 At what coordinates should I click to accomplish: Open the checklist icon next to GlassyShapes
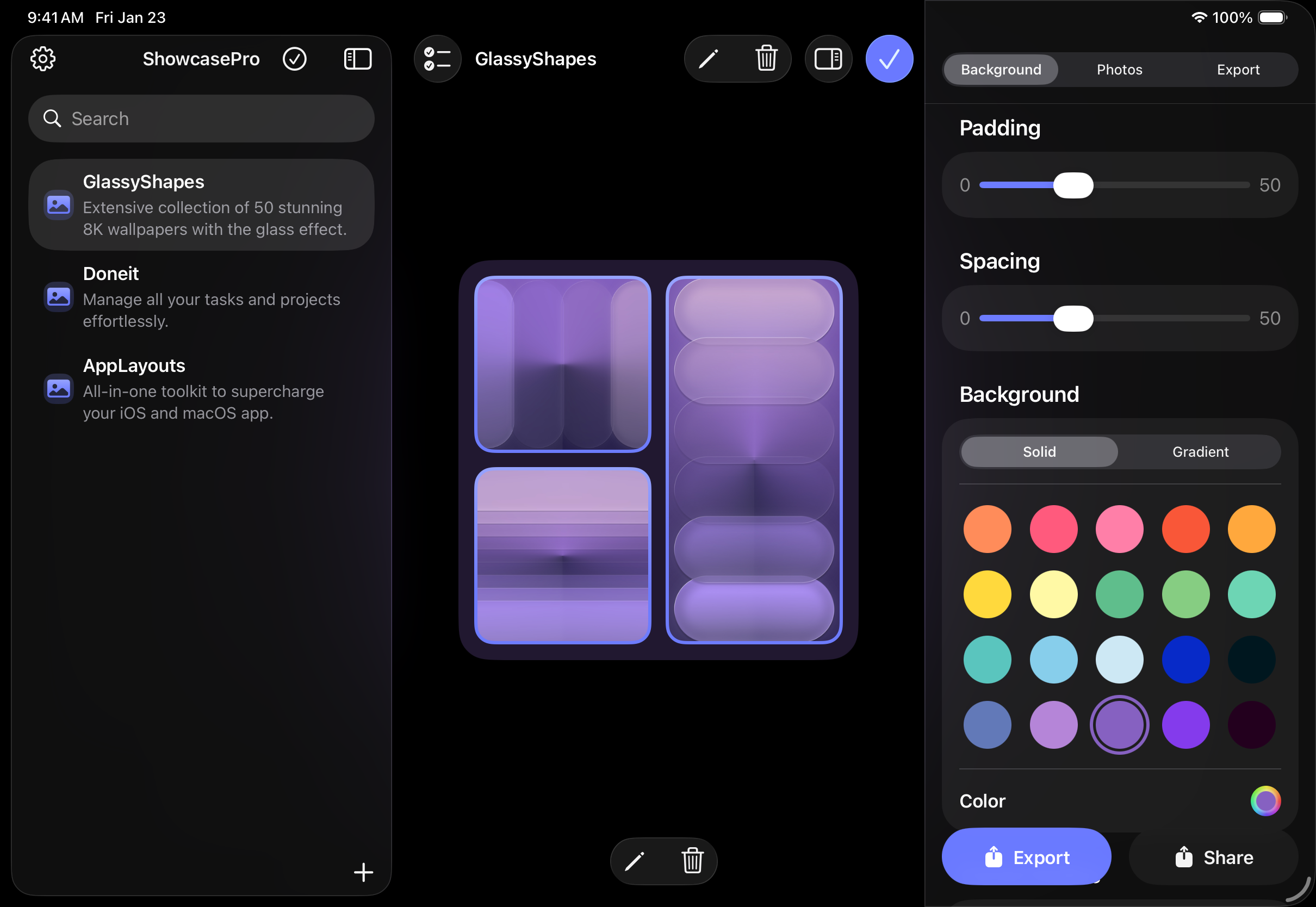click(x=437, y=59)
